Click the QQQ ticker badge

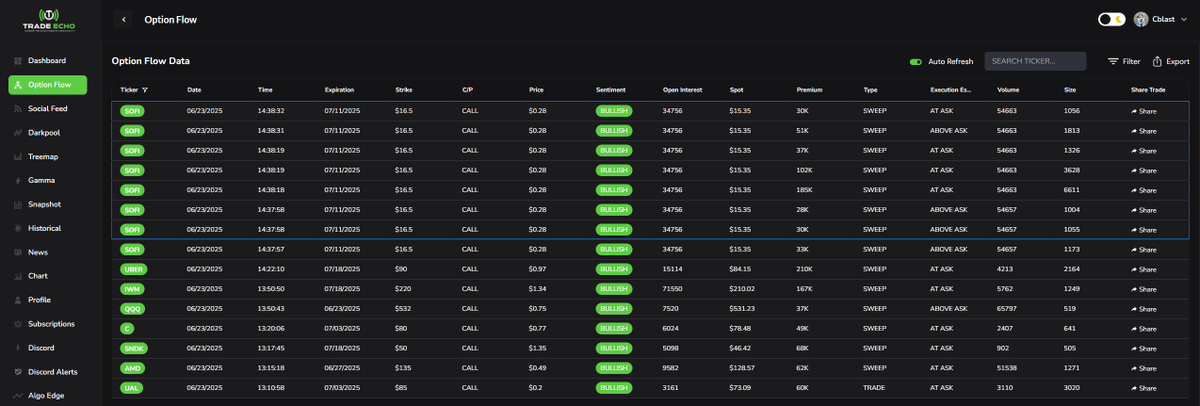coord(133,308)
